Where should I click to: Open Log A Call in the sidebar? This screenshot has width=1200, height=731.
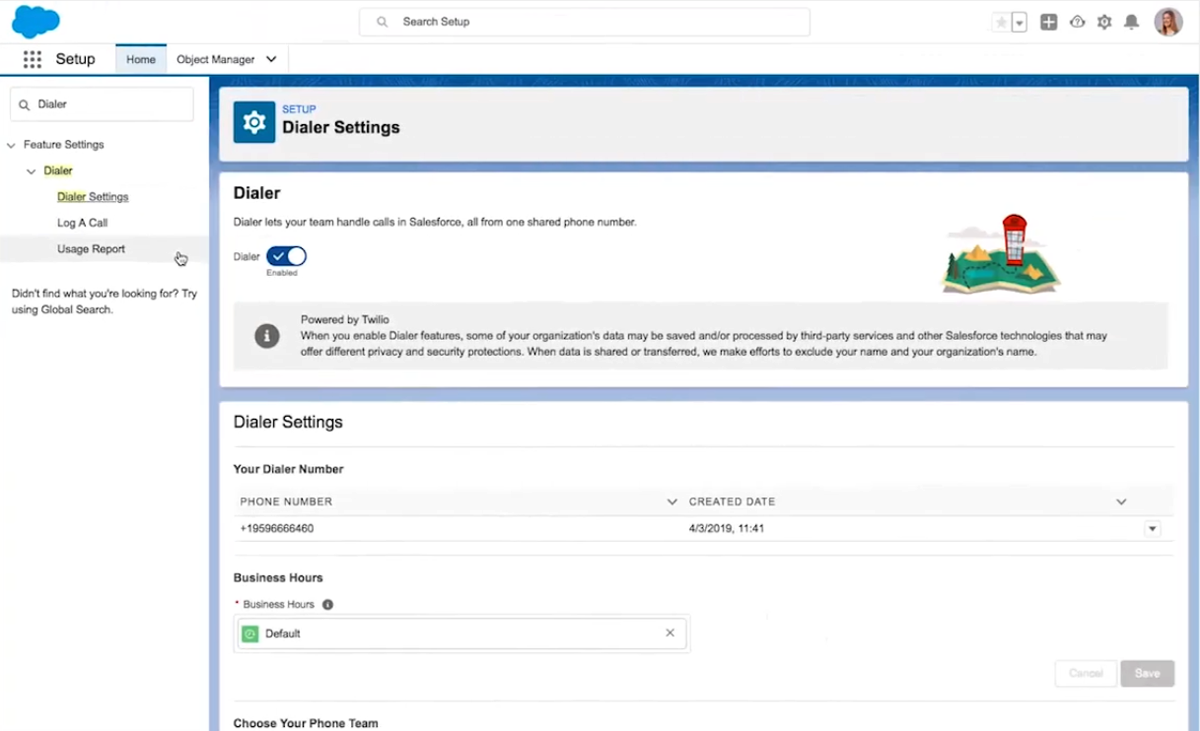(82, 223)
